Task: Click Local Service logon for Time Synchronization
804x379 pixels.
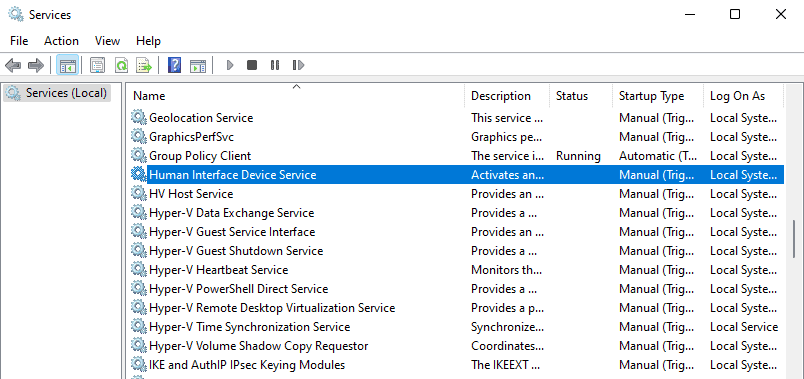Action: point(743,327)
